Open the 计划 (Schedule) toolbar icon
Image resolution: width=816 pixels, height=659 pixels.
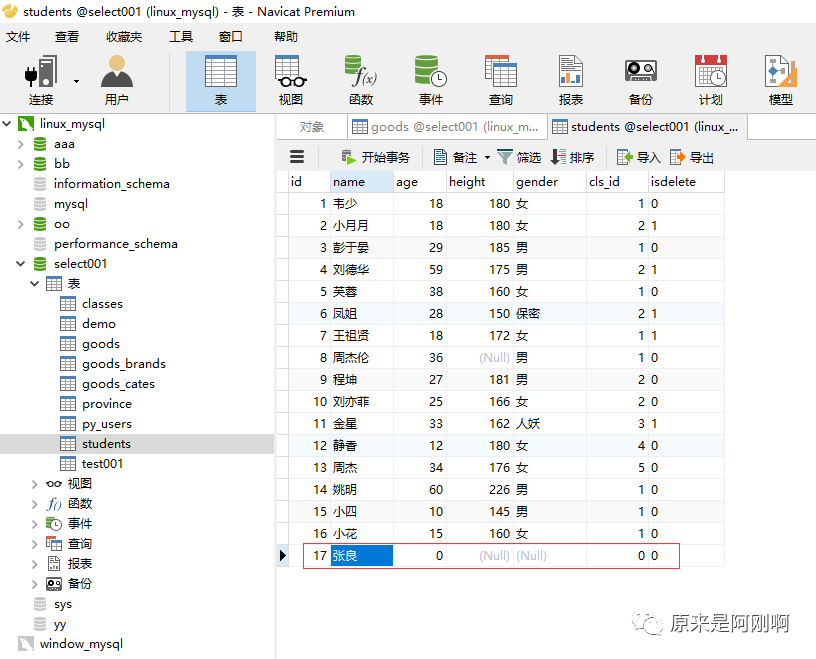click(710, 81)
